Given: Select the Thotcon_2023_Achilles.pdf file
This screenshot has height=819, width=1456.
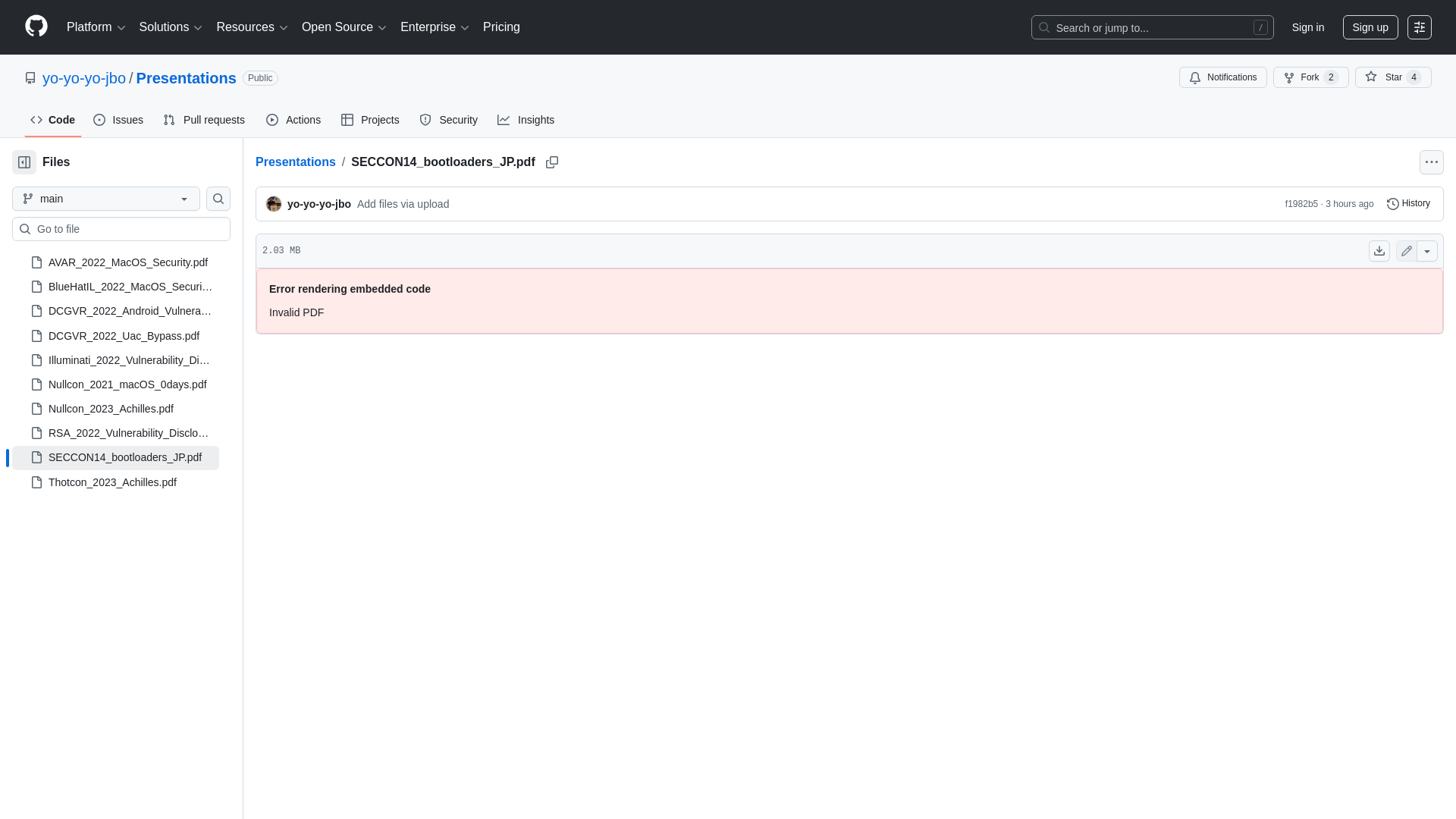Looking at the screenshot, I should [112, 482].
